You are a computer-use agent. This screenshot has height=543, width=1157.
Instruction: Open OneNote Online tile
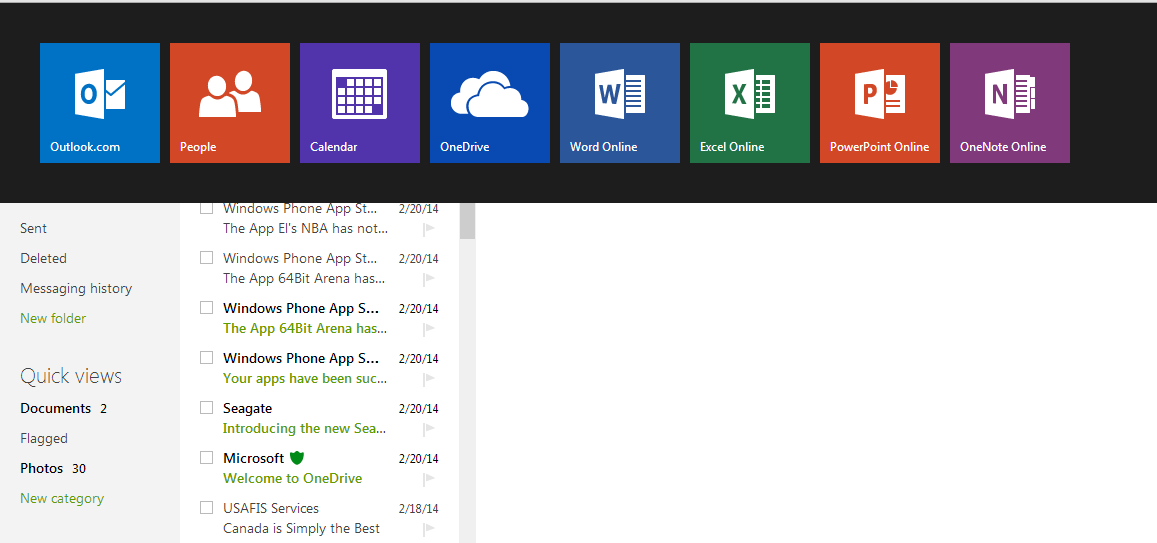coord(1009,103)
